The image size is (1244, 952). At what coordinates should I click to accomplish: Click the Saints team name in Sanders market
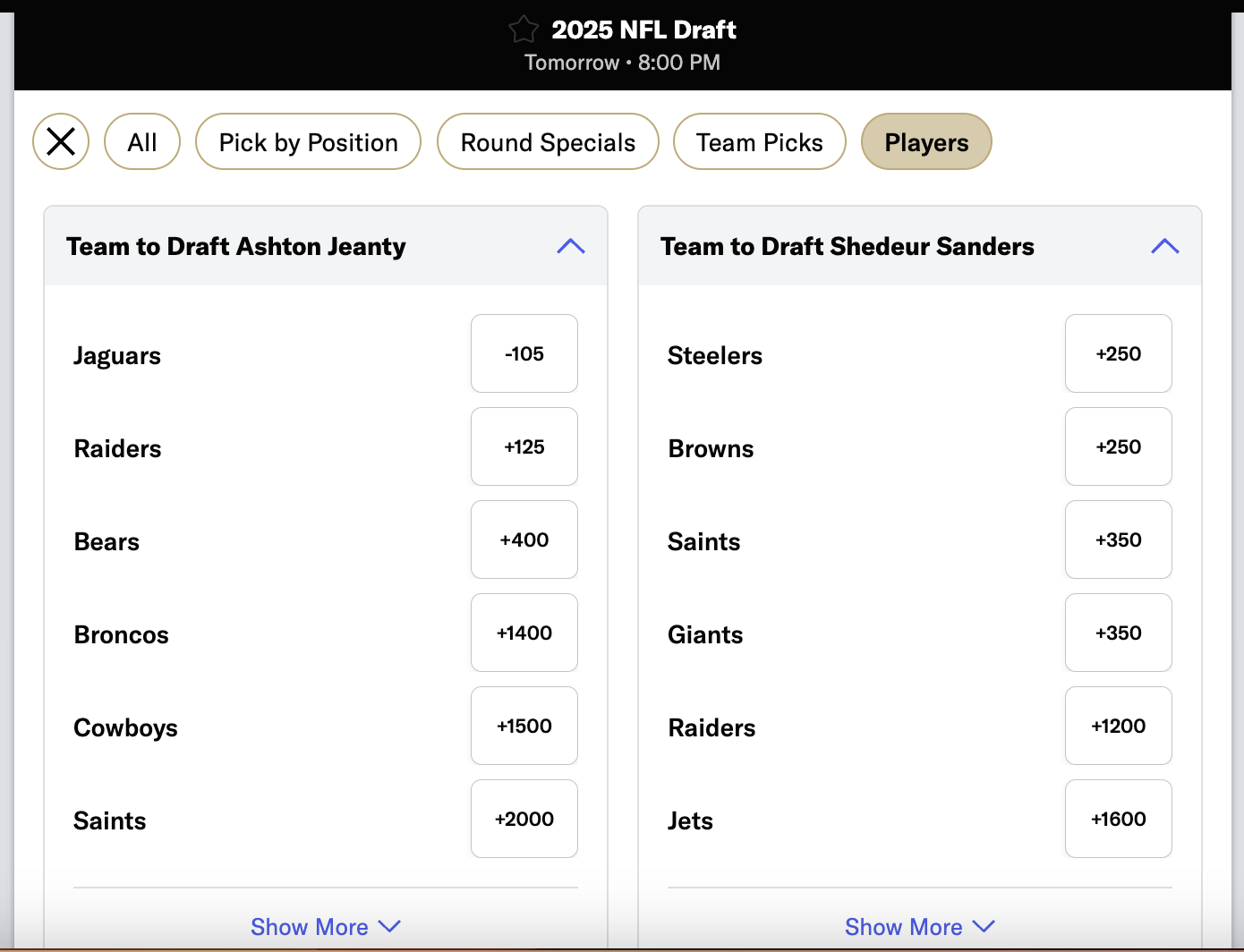click(x=703, y=541)
